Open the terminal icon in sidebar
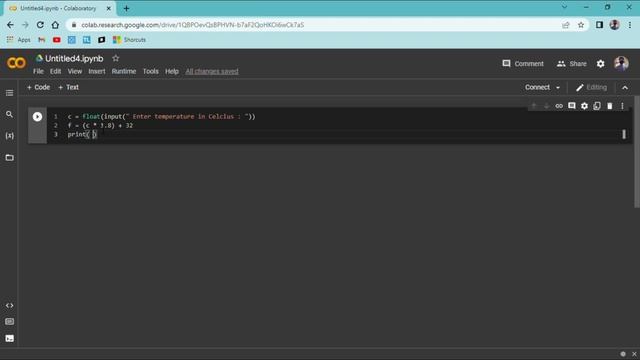Screen dimensions: 640x360 [9, 338]
